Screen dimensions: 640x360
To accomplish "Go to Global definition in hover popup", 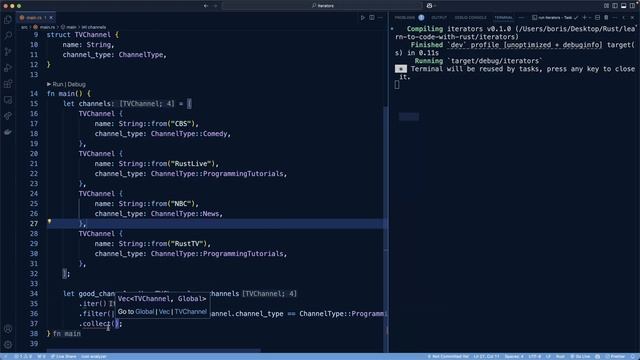I will coord(144,311).
